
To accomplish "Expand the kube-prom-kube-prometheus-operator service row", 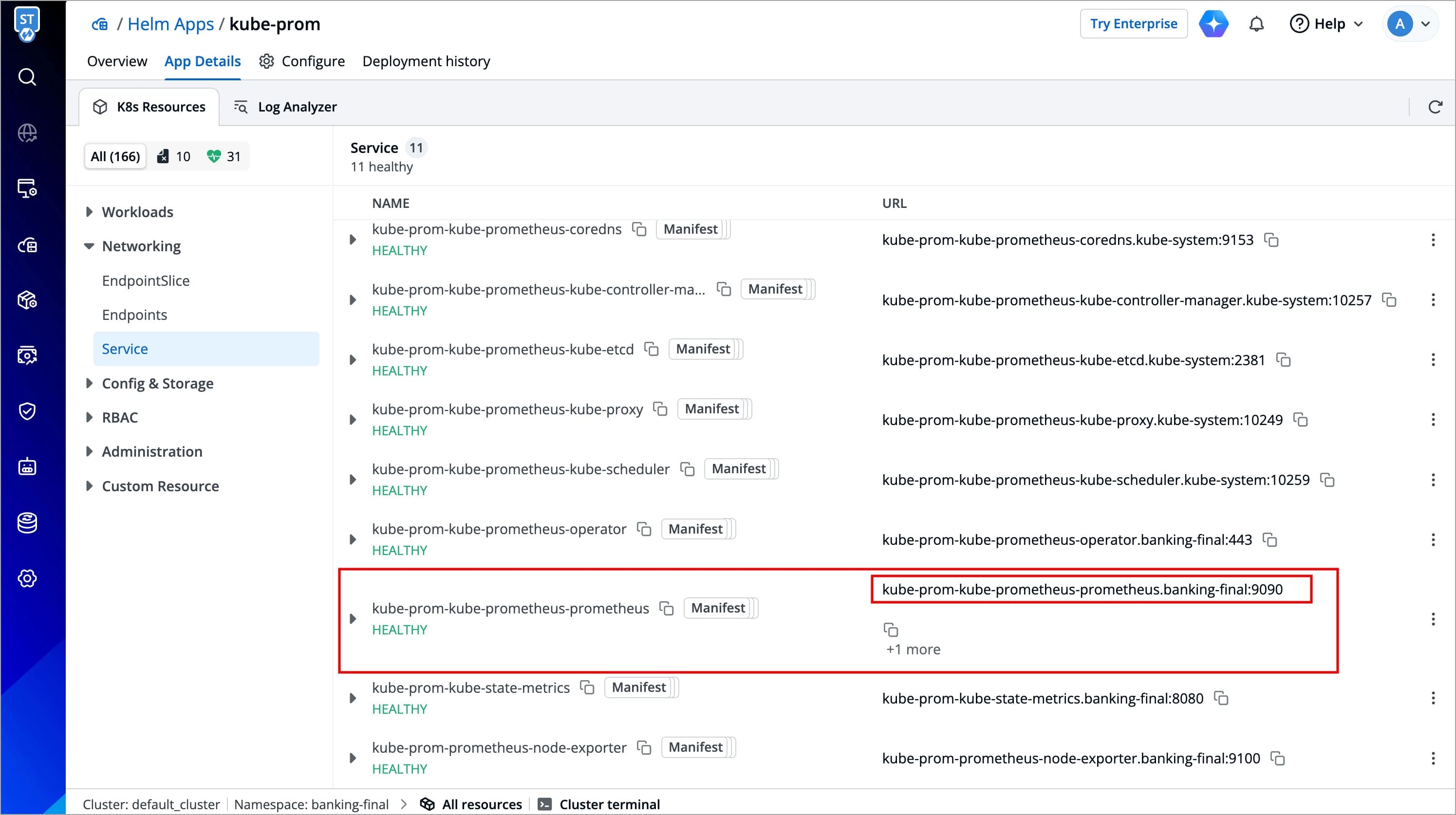I will [x=353, y=540].
